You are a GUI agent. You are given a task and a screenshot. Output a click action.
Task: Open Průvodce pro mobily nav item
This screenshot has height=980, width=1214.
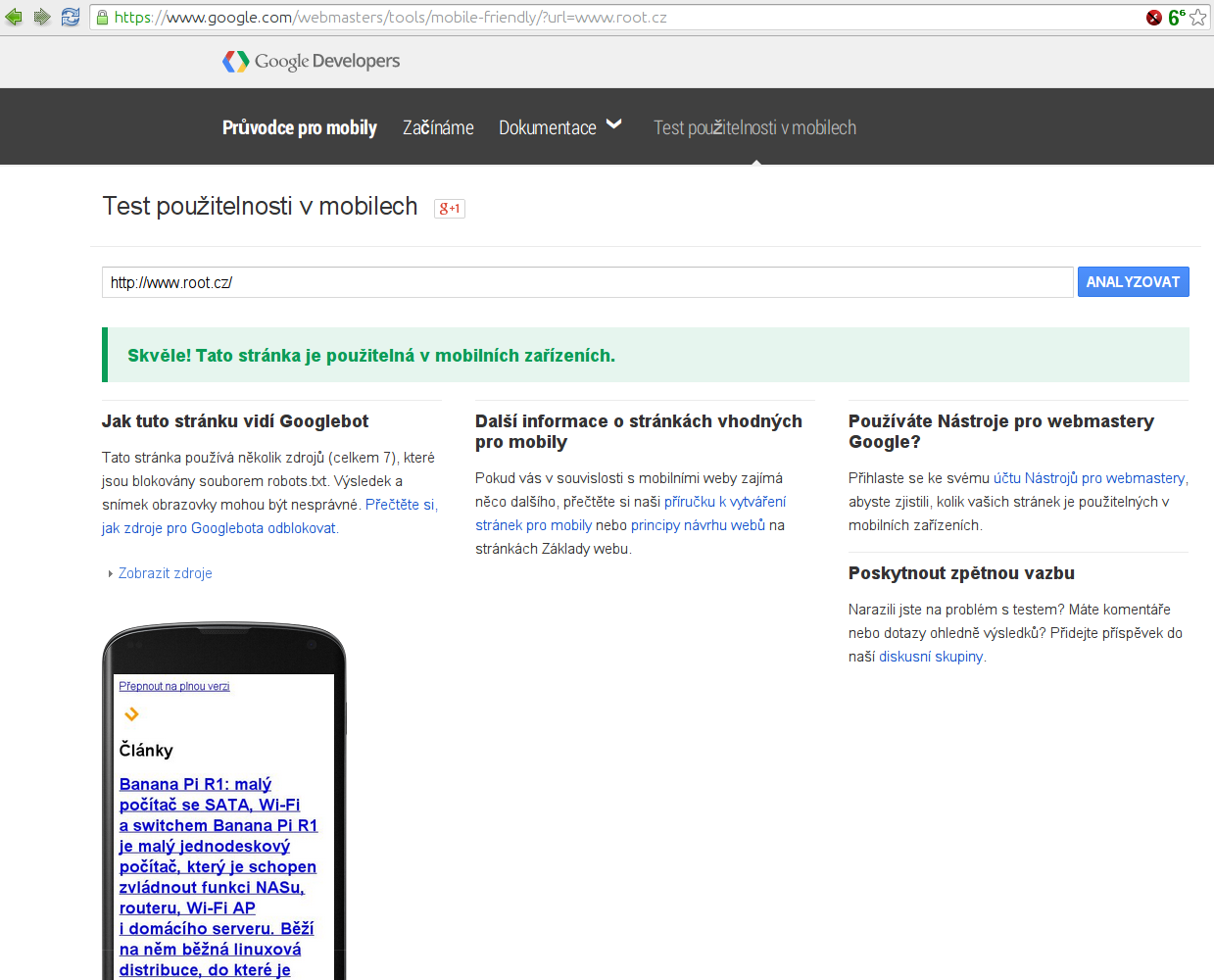click(x=300, y=127)
